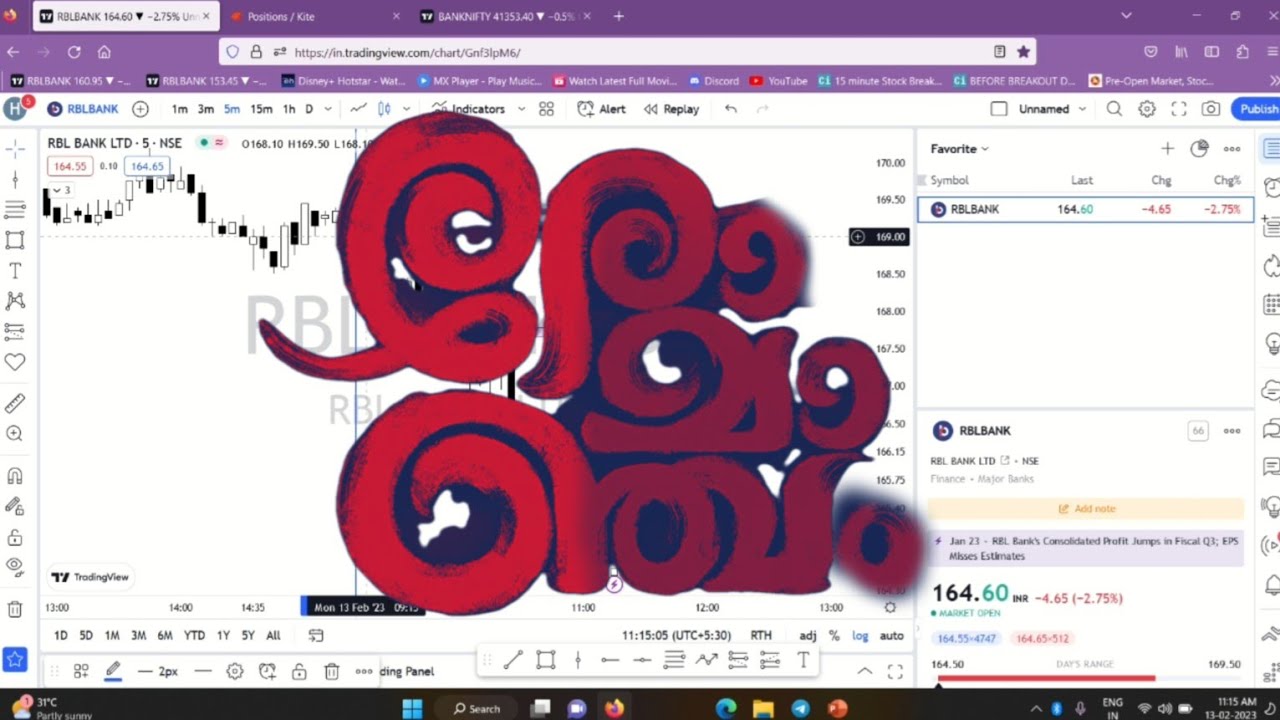Hide all drawings with eye icon

coord(15,567)
